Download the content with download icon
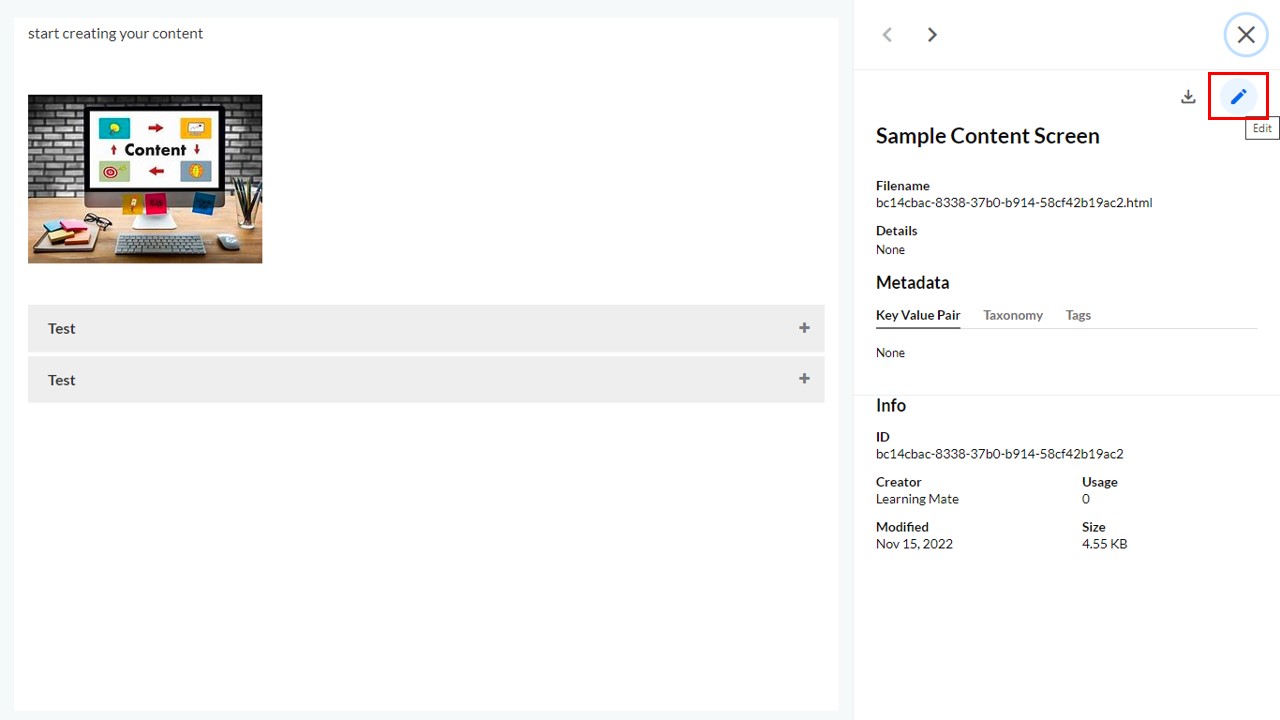This screenshot has width=1280, height=720. point(1188,97)
